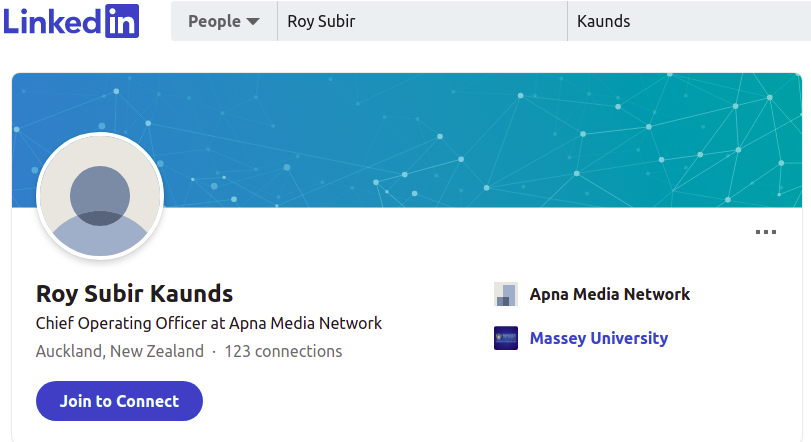The image size is (811, 442).
Task: Click the LinkedIn logo to go home
Action: click(71, 21)
